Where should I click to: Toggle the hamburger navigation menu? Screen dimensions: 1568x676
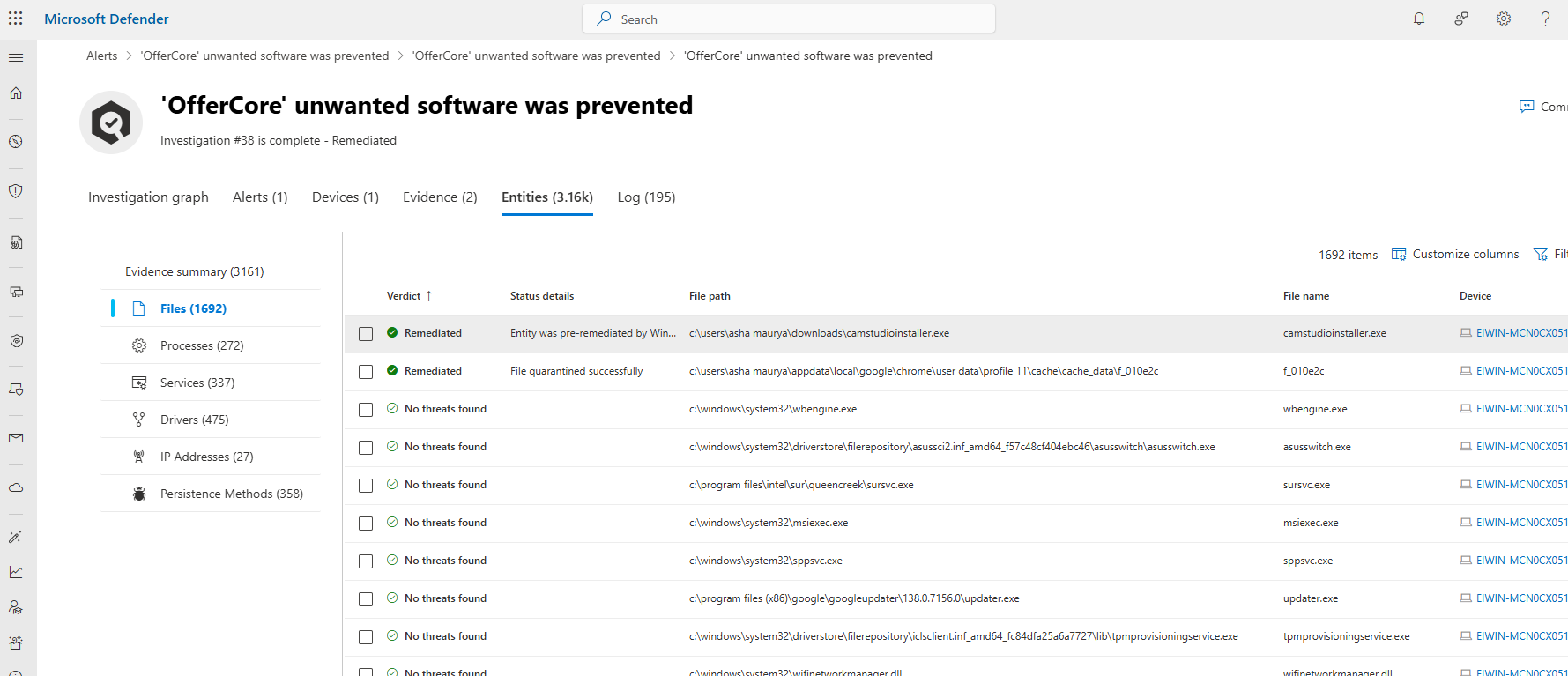16,57
